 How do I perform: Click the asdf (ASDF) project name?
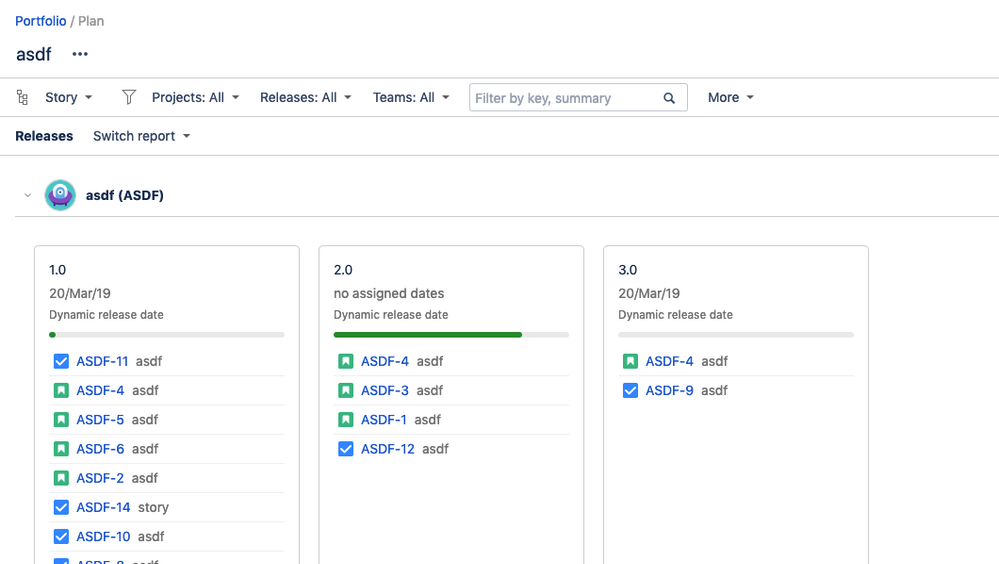[x=125, y=195]
